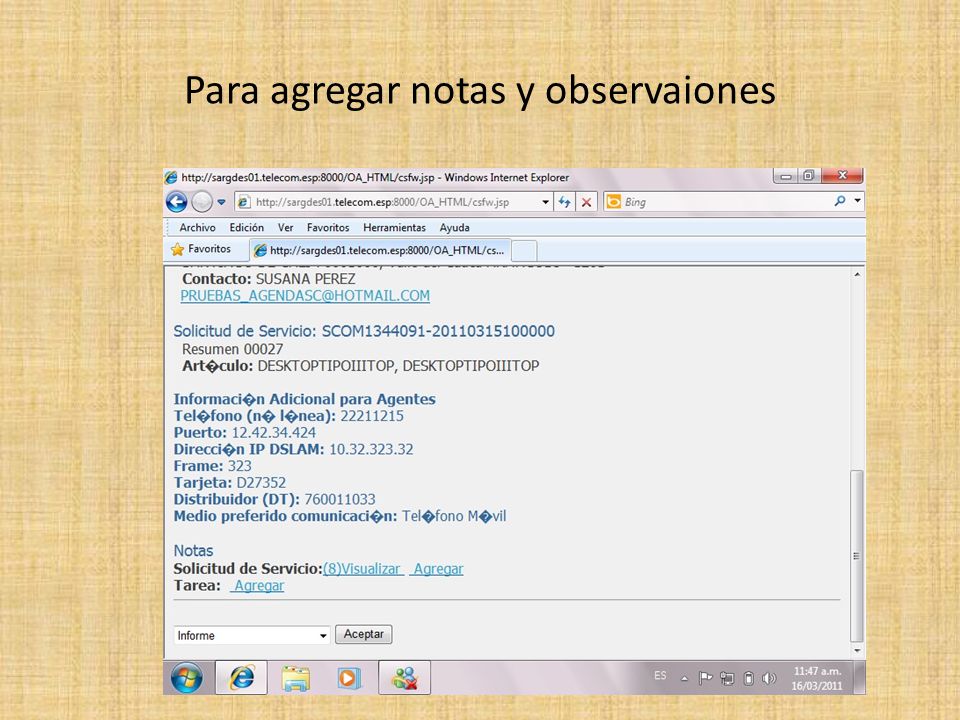Screen dimensions: 960x720
Task: Open the Archivo menu
Action: (x=197, y=227)
